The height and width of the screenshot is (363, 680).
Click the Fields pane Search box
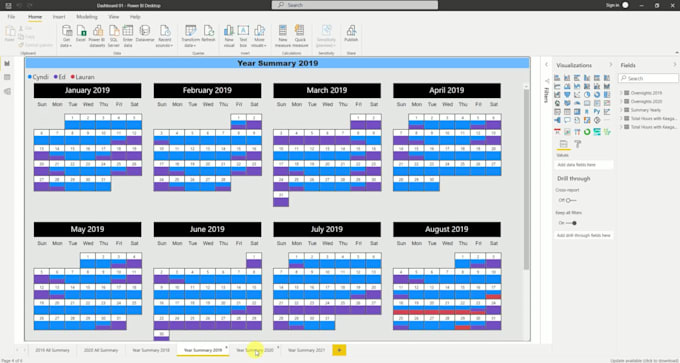[648, 78]
